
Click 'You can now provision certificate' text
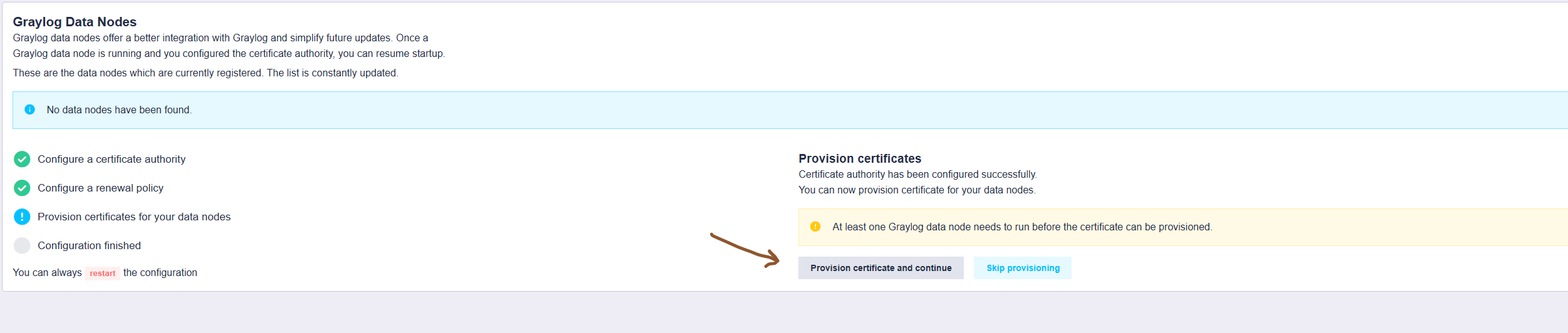917,190
